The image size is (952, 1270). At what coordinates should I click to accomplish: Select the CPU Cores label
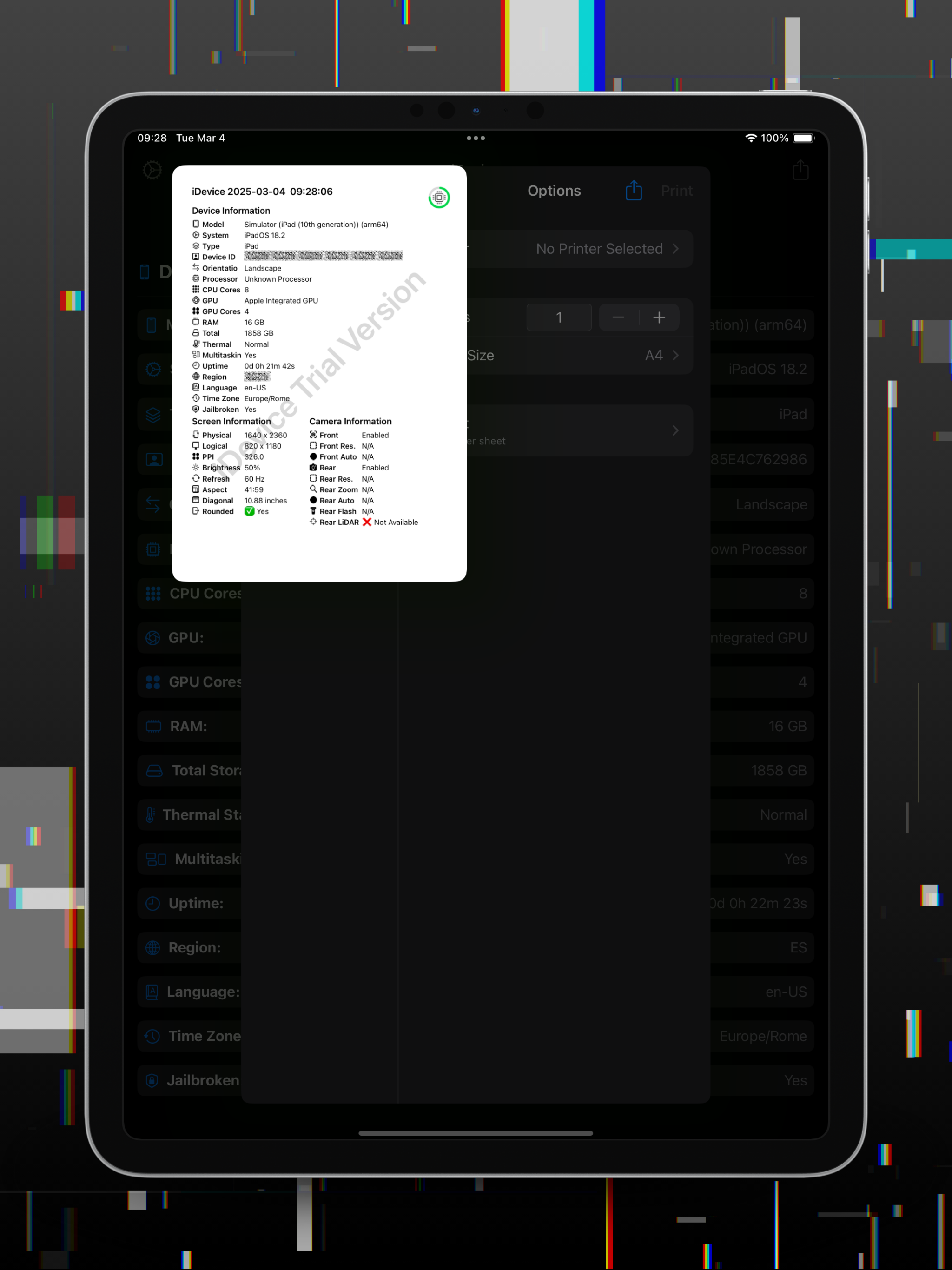pyautogui.click(x=205, y=594)
